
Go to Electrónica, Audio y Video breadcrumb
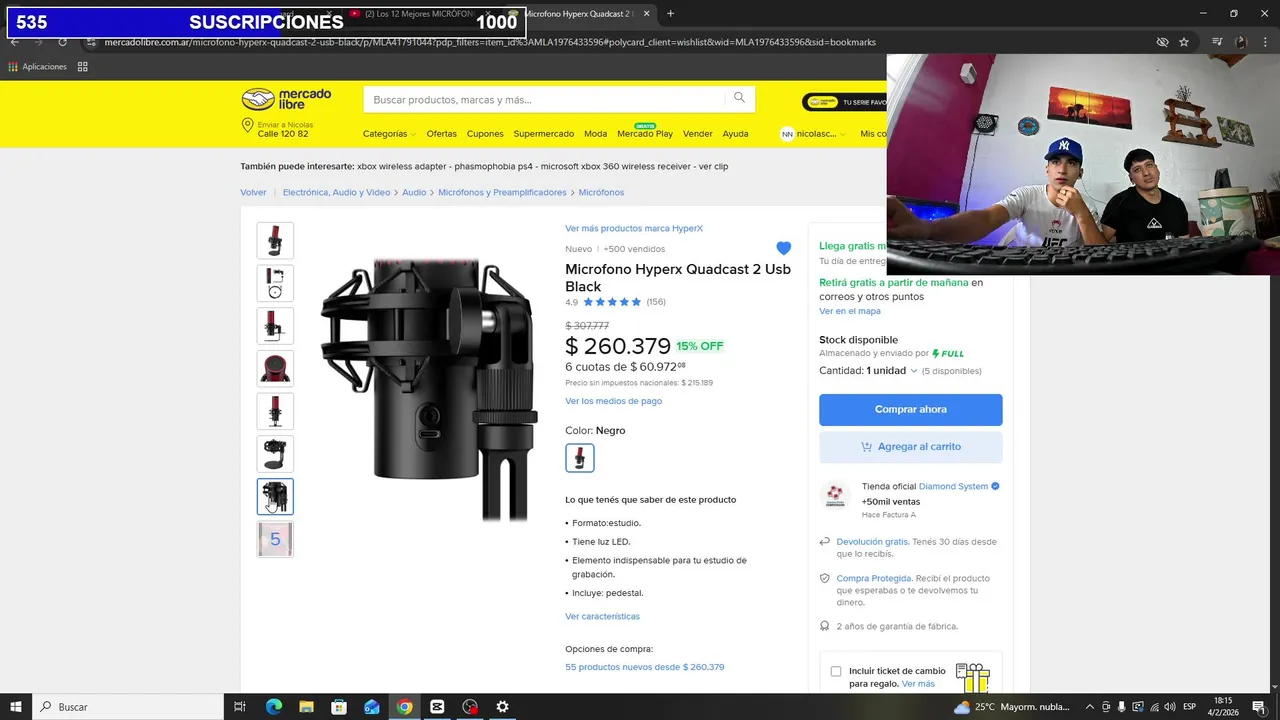click(336, 193)
